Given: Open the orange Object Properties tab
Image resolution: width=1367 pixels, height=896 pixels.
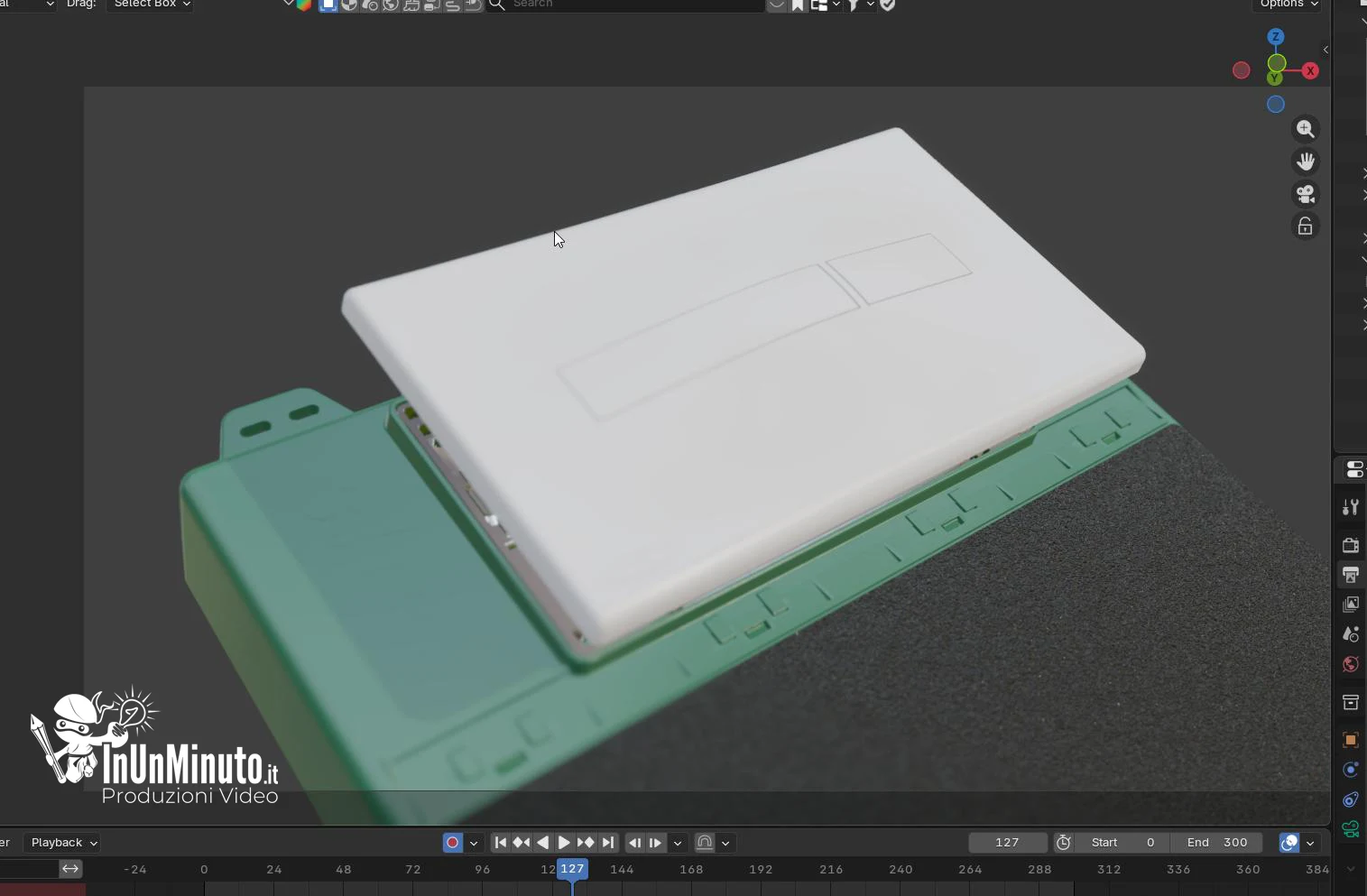Looking at the screenshot, I should click(x=1351, y=740).
